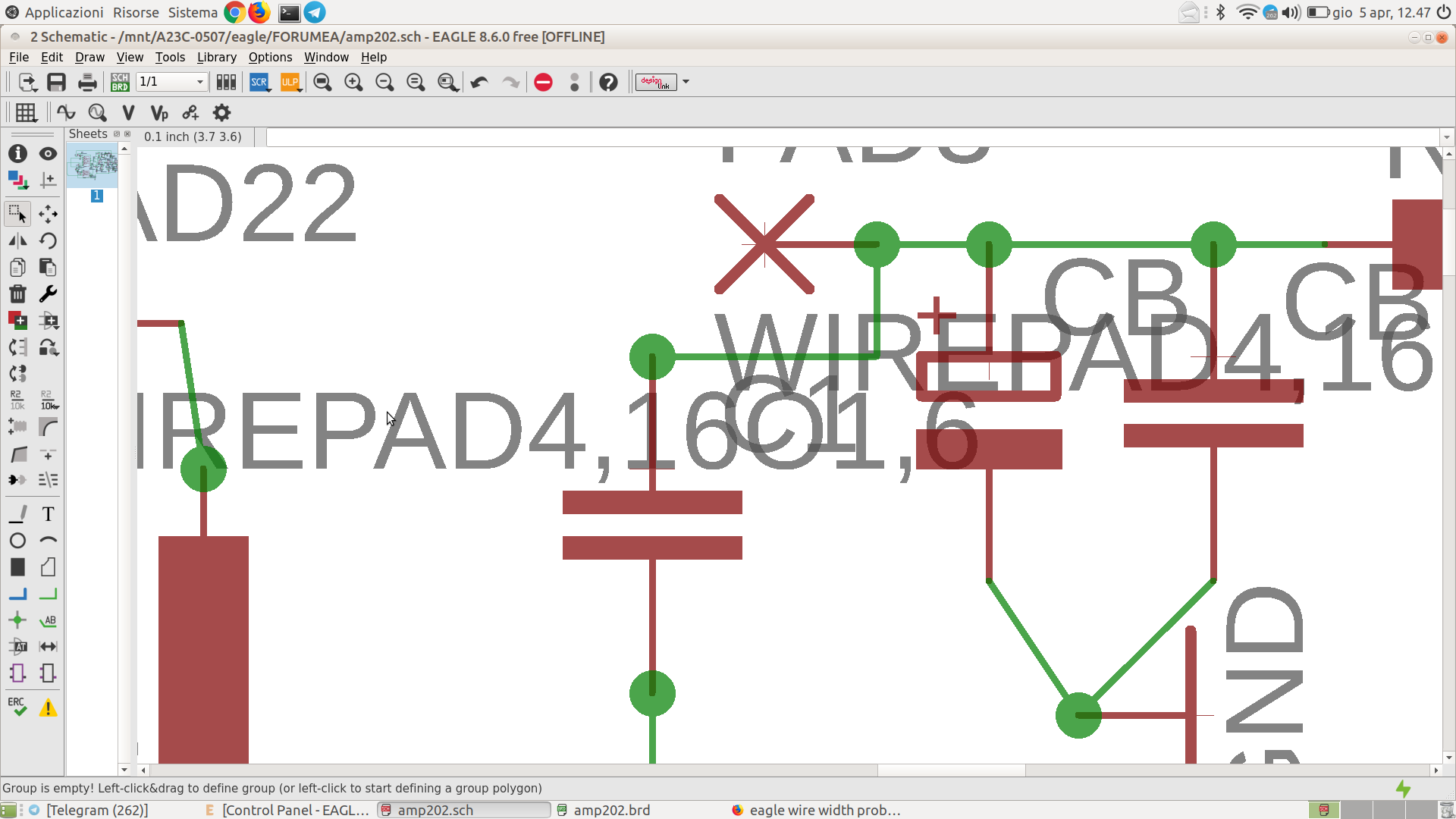This screenshot has width=1456, height=819.
Task: Toggle the Show eye tool
Action: pyautogui.click(x=48, y=154)
